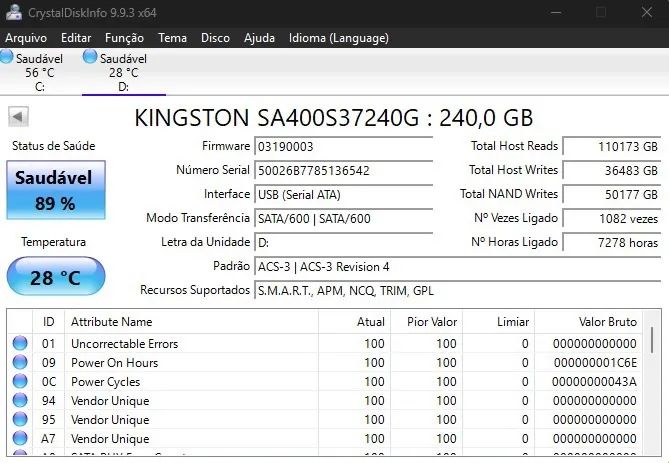Click the Atual column header
Image resolution: width=669 pixels, height=463 pixels.
click(x=355, y=321)
